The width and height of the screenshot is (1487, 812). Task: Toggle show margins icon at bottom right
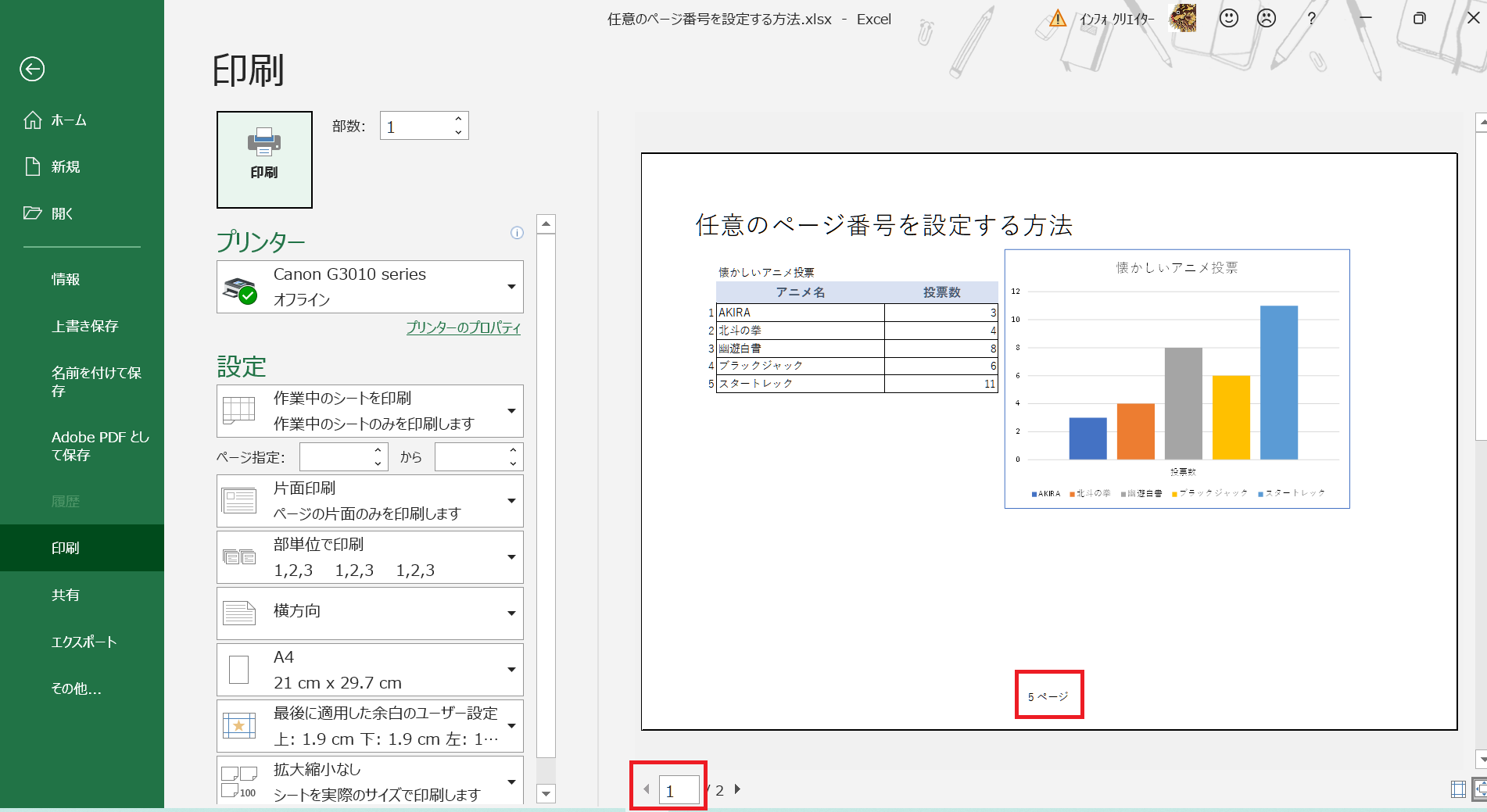[1458, 789]
